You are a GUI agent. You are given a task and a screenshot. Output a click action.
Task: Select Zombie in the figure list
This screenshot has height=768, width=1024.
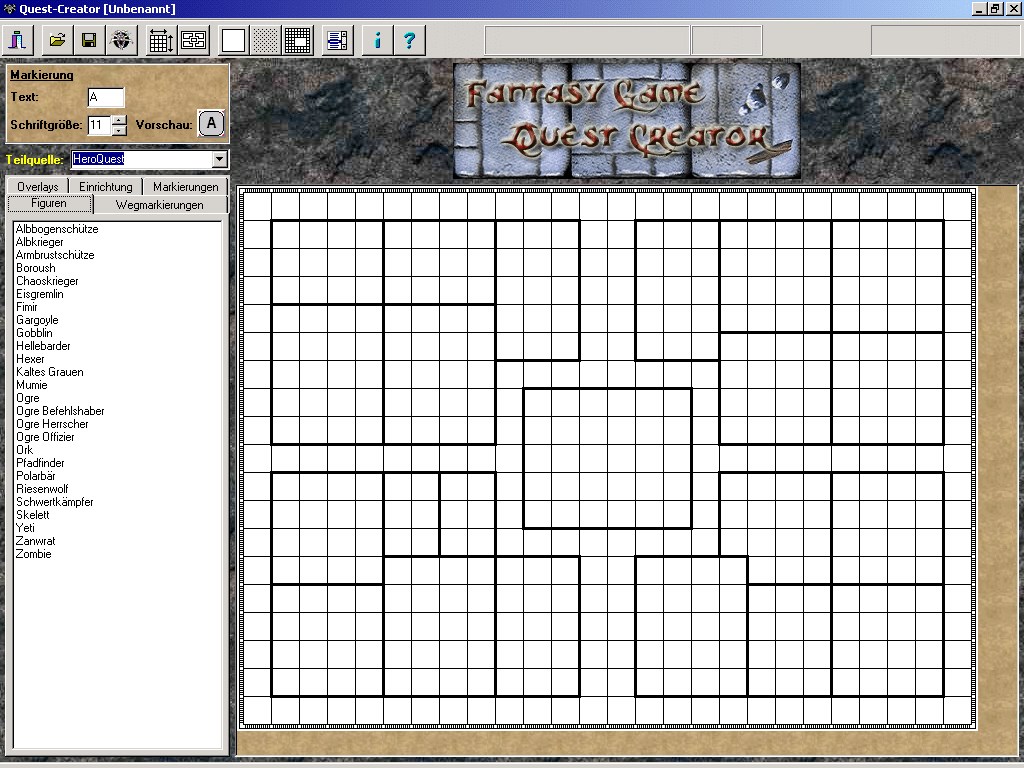(33, 554)
